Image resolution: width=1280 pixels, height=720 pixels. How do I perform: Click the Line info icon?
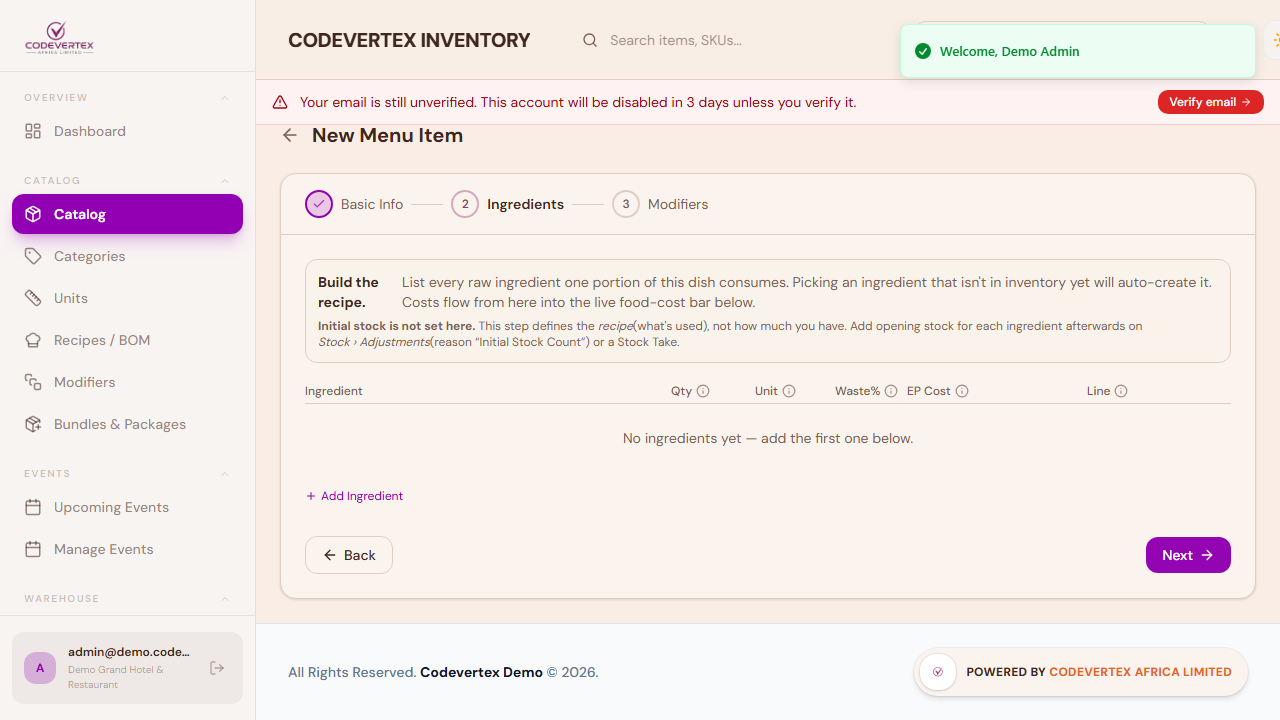point(1121,391)
